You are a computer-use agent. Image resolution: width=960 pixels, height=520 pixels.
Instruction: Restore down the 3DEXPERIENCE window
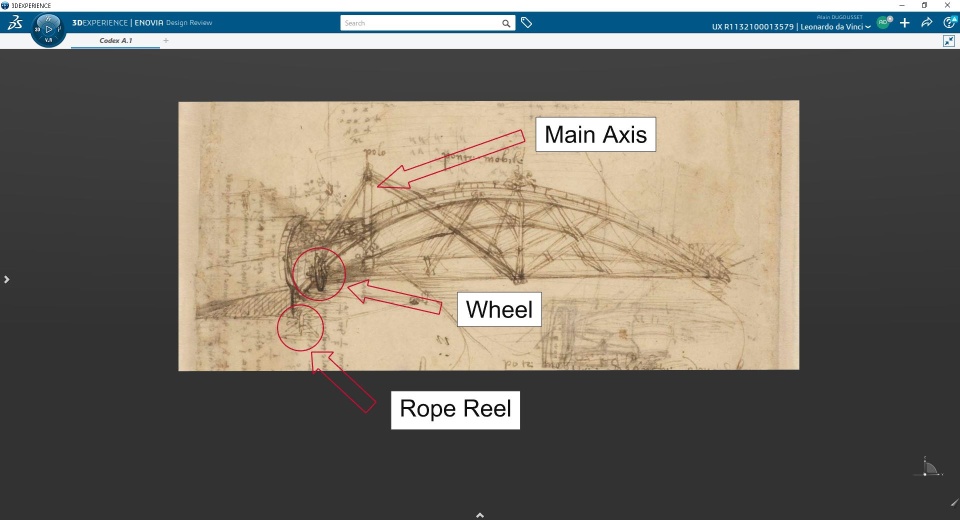pyautogui.click(x=924, y=5)
